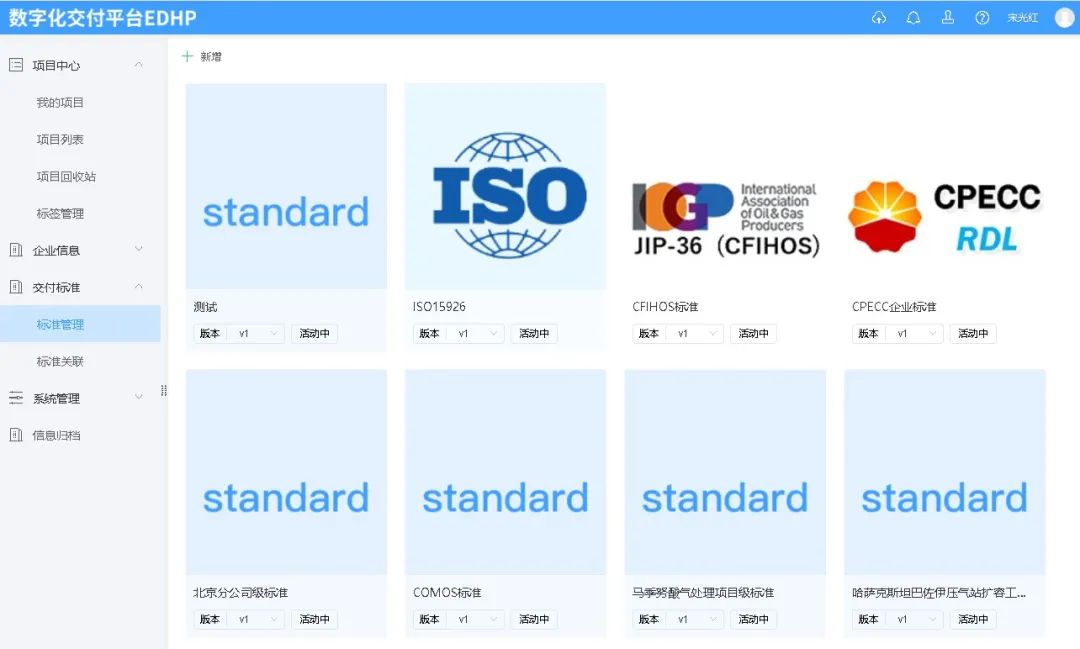This screenshot has width=1080, height=649.
Task: Click the 测试 standard thumbnail image
Action: point(286,185)
